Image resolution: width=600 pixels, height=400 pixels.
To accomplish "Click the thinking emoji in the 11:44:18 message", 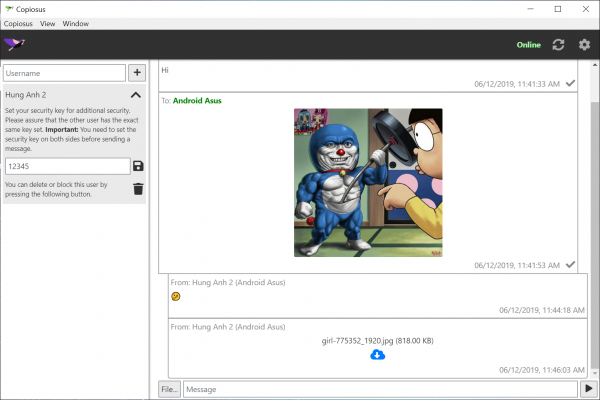I will click(176, 296).
